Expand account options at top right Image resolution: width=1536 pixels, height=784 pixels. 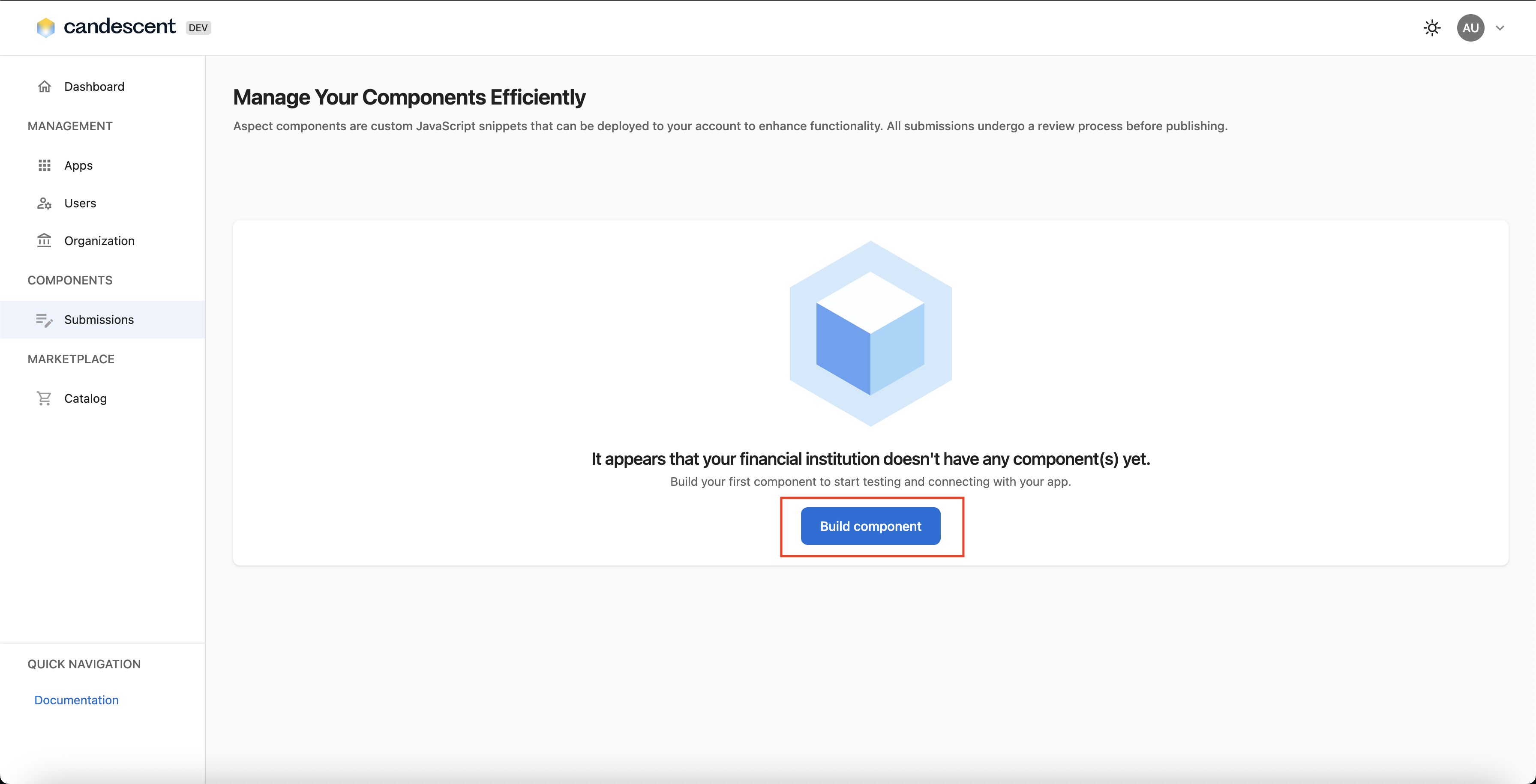click(1500, 27)
